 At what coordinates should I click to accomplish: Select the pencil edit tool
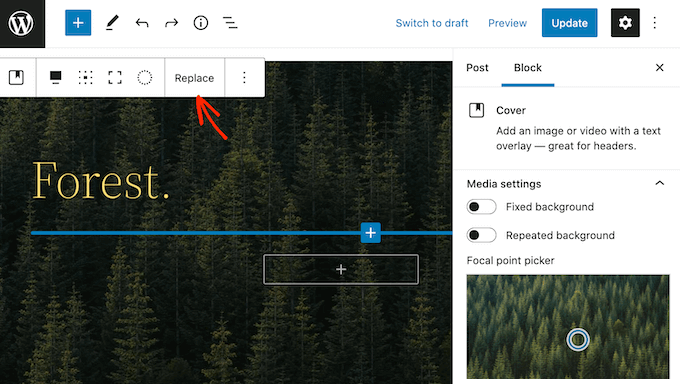tap(112, 23)
